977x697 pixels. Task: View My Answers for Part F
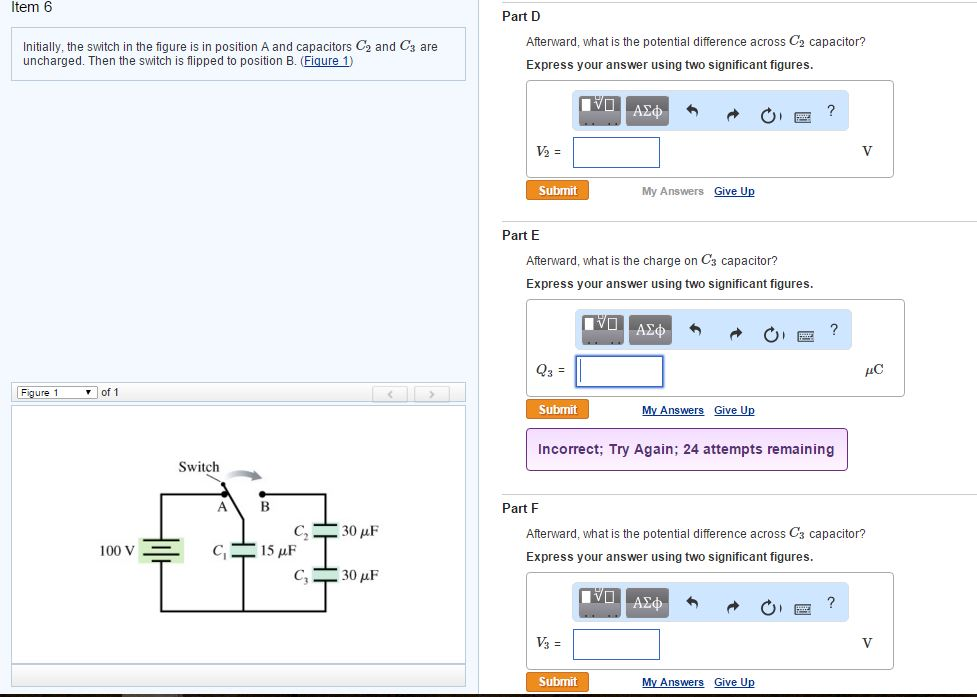(672, 682)
